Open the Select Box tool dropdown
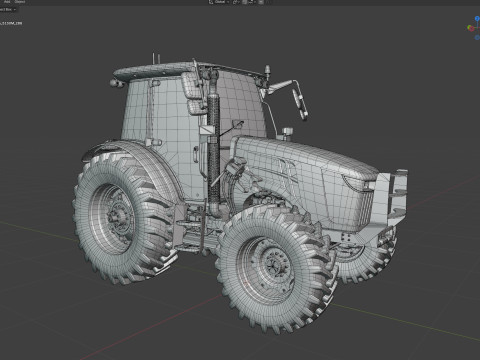The height and width of the screenshot is (360, 480). coord(8,9)
